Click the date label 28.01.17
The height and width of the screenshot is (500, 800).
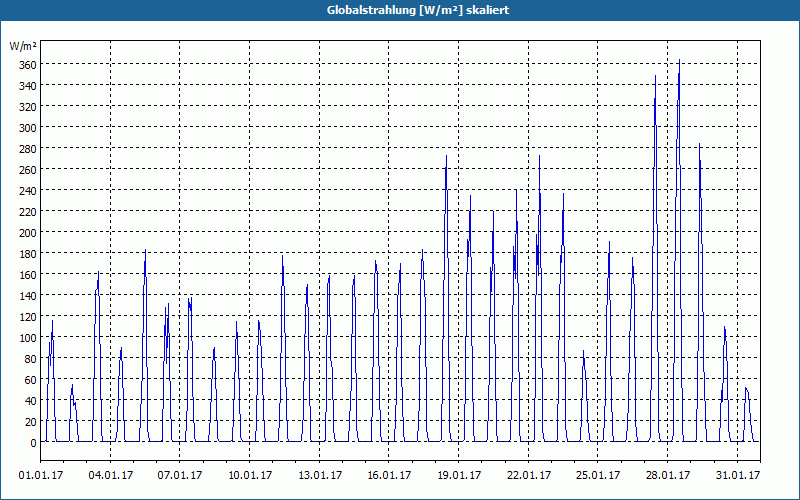tap(668, 476)
